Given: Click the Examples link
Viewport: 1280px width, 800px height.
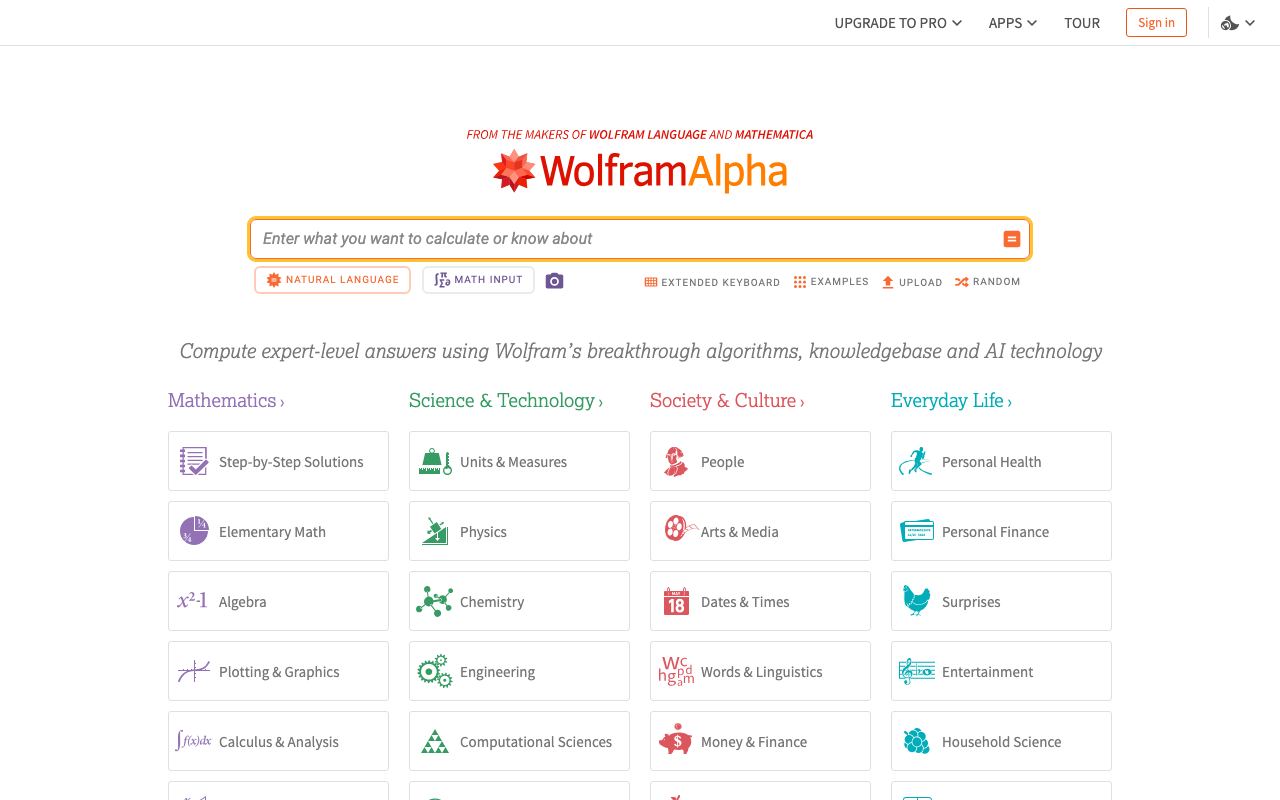Looking at the screenshot, I should pos(831,282).
